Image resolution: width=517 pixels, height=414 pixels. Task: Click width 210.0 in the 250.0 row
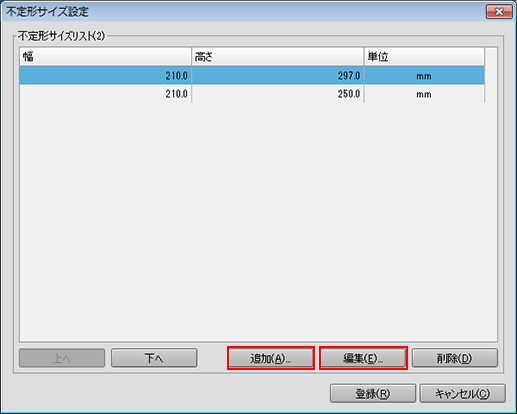(177, 94)
